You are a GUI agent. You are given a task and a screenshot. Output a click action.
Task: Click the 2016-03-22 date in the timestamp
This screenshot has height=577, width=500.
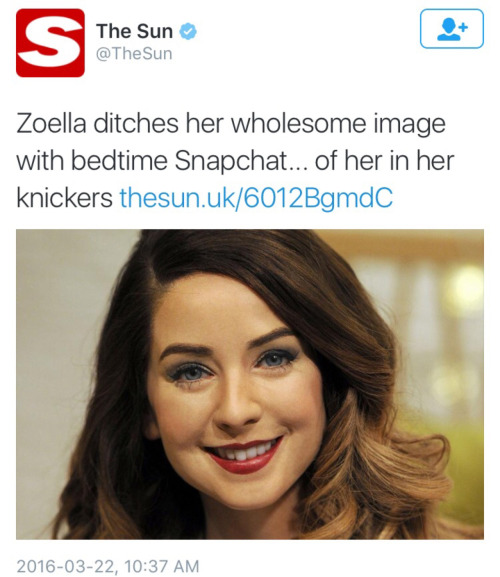67,566
